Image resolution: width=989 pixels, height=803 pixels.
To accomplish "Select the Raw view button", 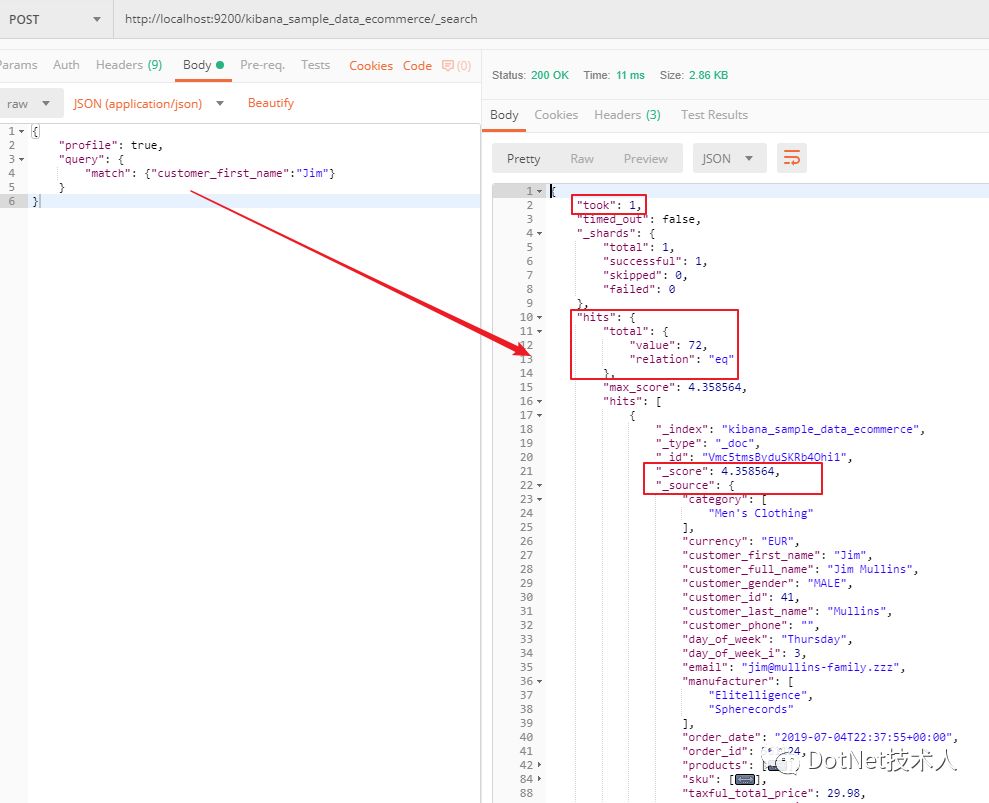I will point(582,158).
